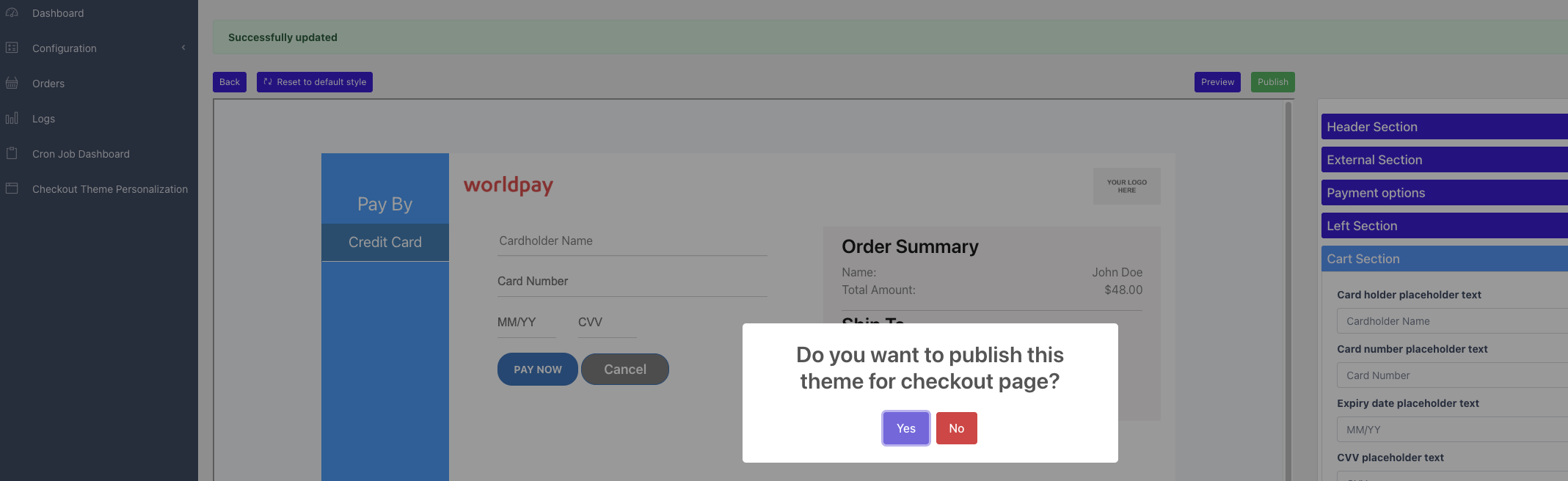Confirm publishing with the Yes button
Image resolution: width=1568 pixels, height=481 pixels.
[x=905, y=428]
